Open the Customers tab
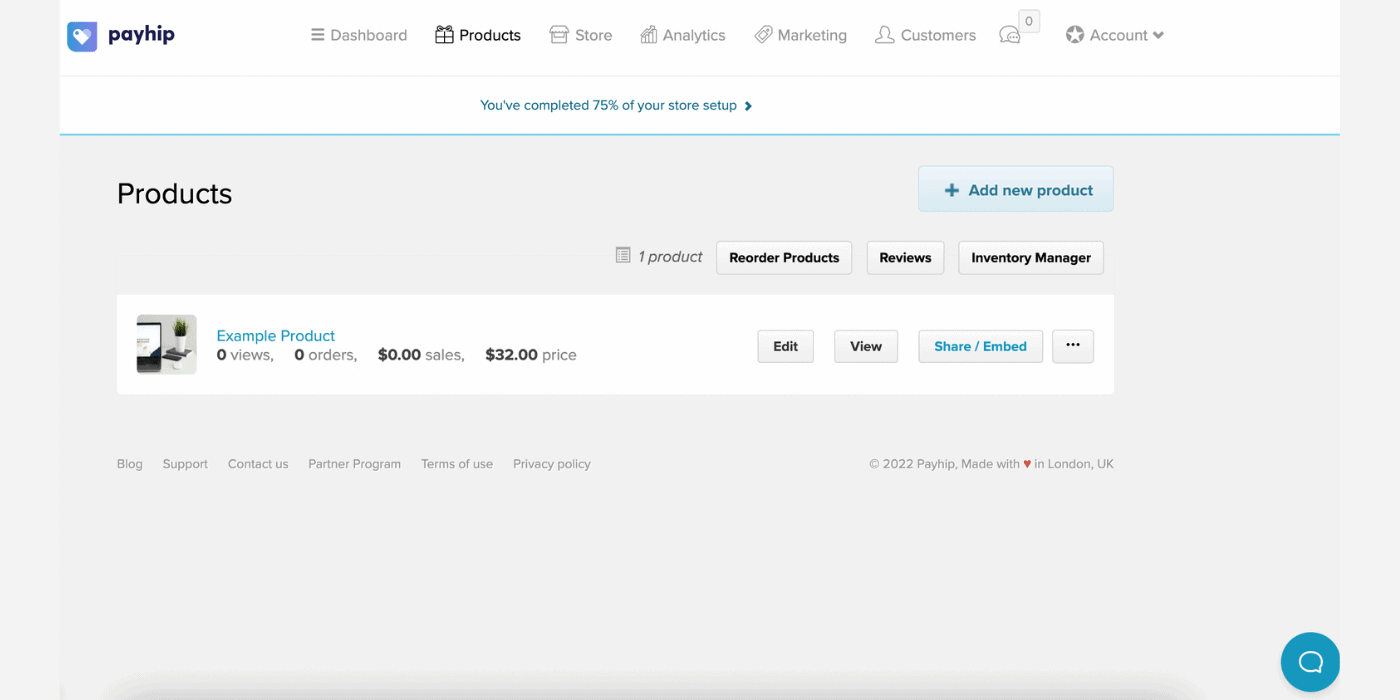This screenshot has width=1400, height=700. [925, 35]
